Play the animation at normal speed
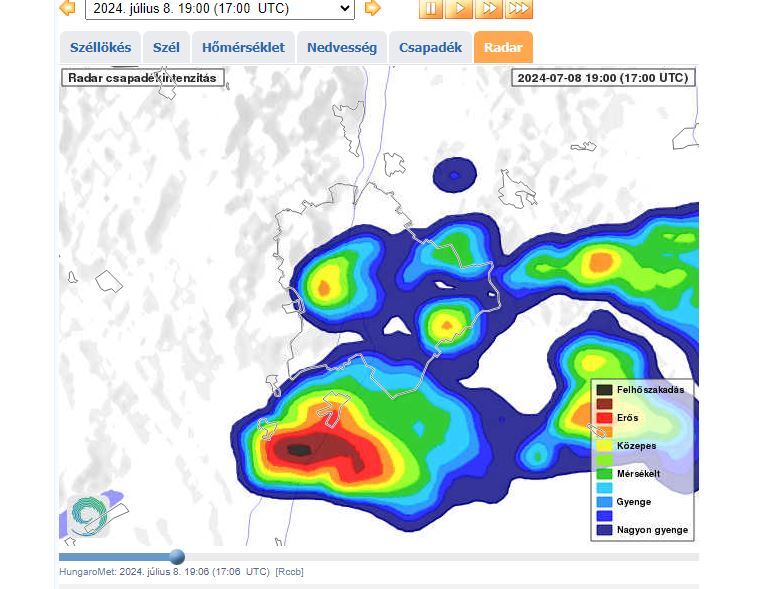Viewport: 775px width, 589px height. (459, 9)
